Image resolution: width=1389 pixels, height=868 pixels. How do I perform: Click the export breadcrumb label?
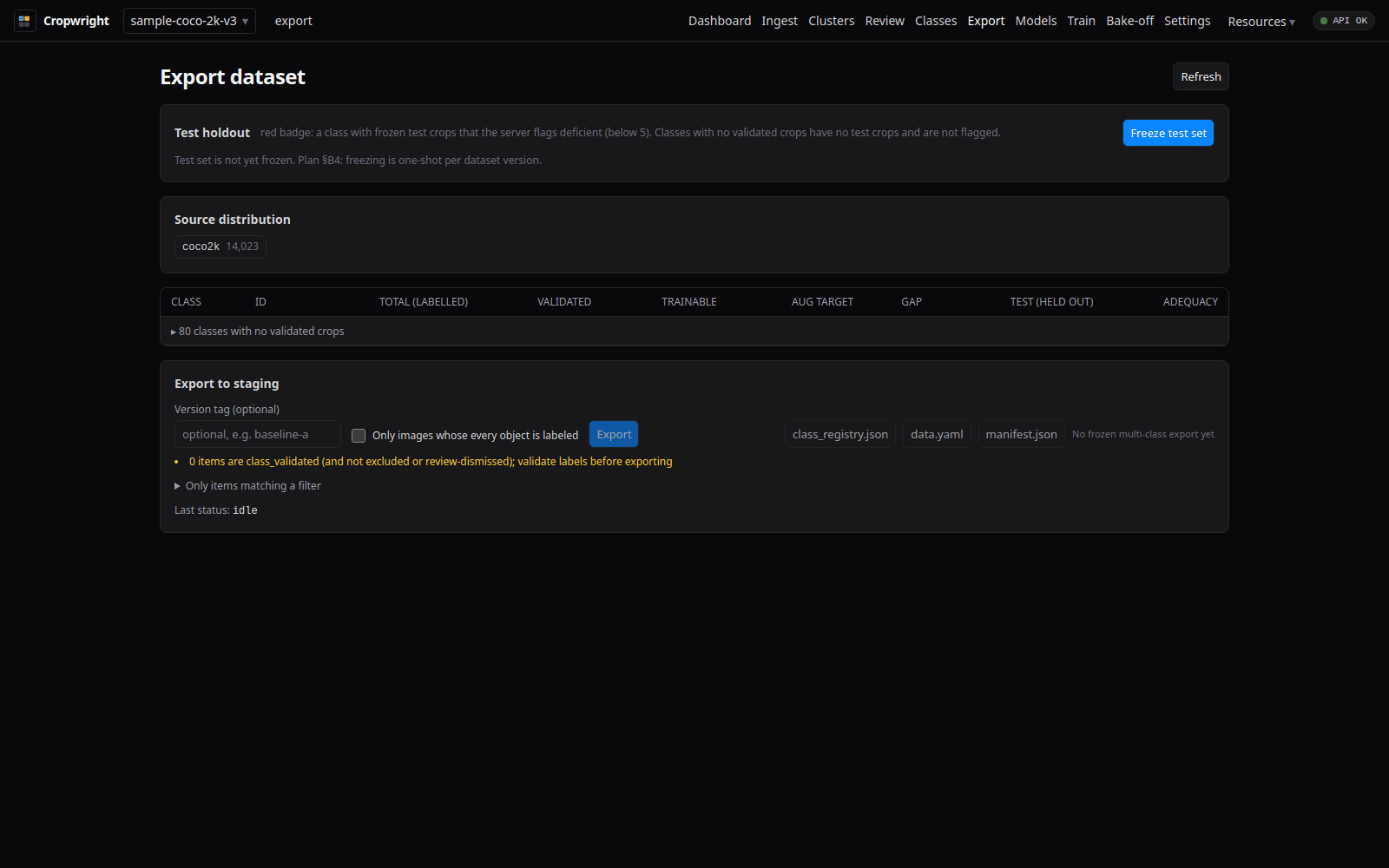(293, 21)
